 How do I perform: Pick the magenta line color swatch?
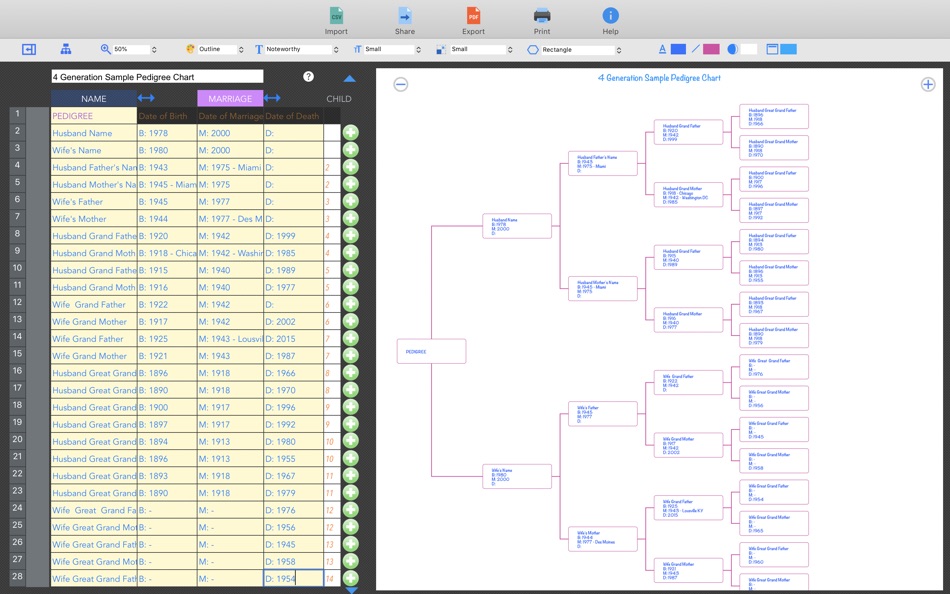pyautogui.click(x=711, y=49)
